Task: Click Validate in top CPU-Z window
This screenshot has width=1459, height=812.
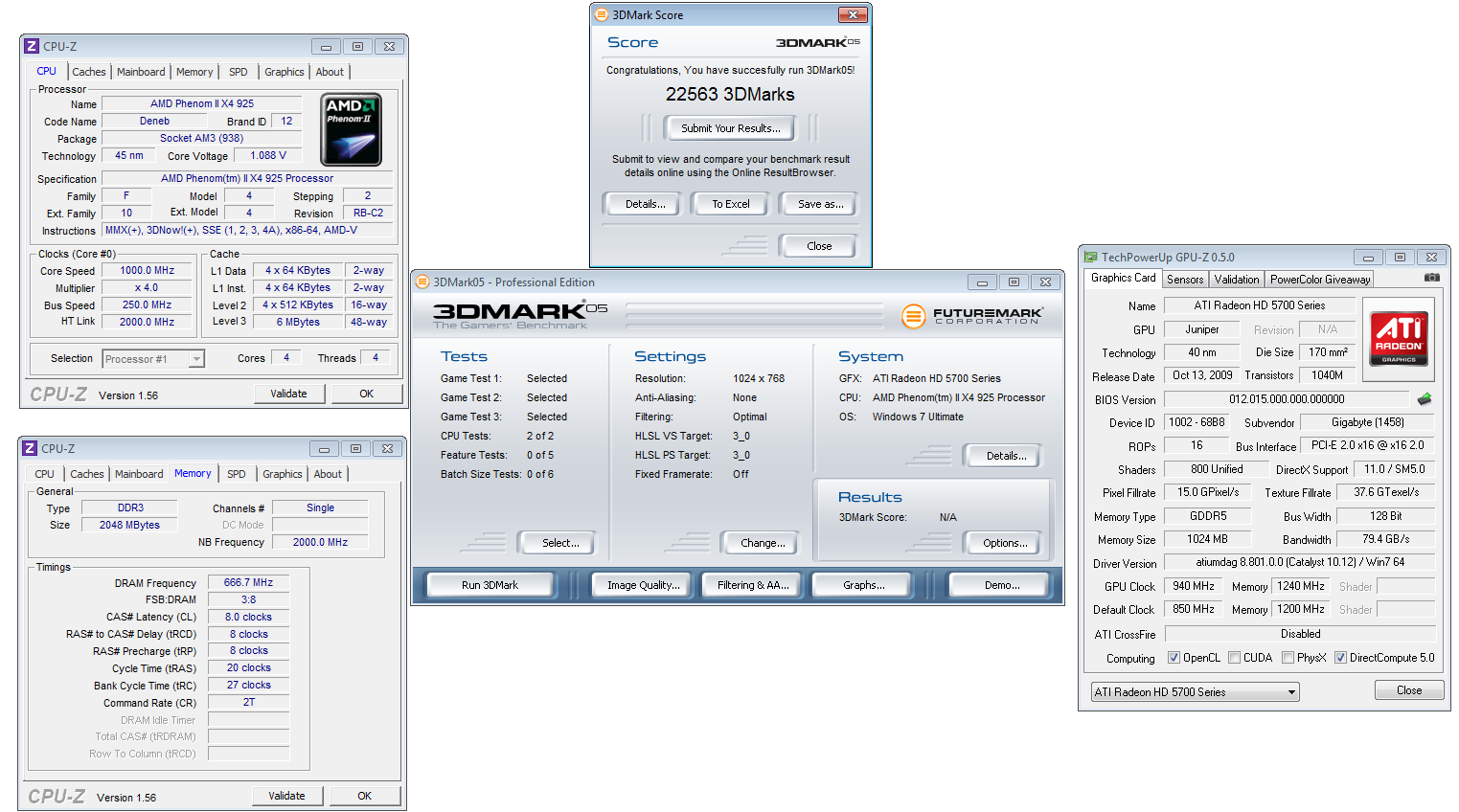Action: point(289,394)
